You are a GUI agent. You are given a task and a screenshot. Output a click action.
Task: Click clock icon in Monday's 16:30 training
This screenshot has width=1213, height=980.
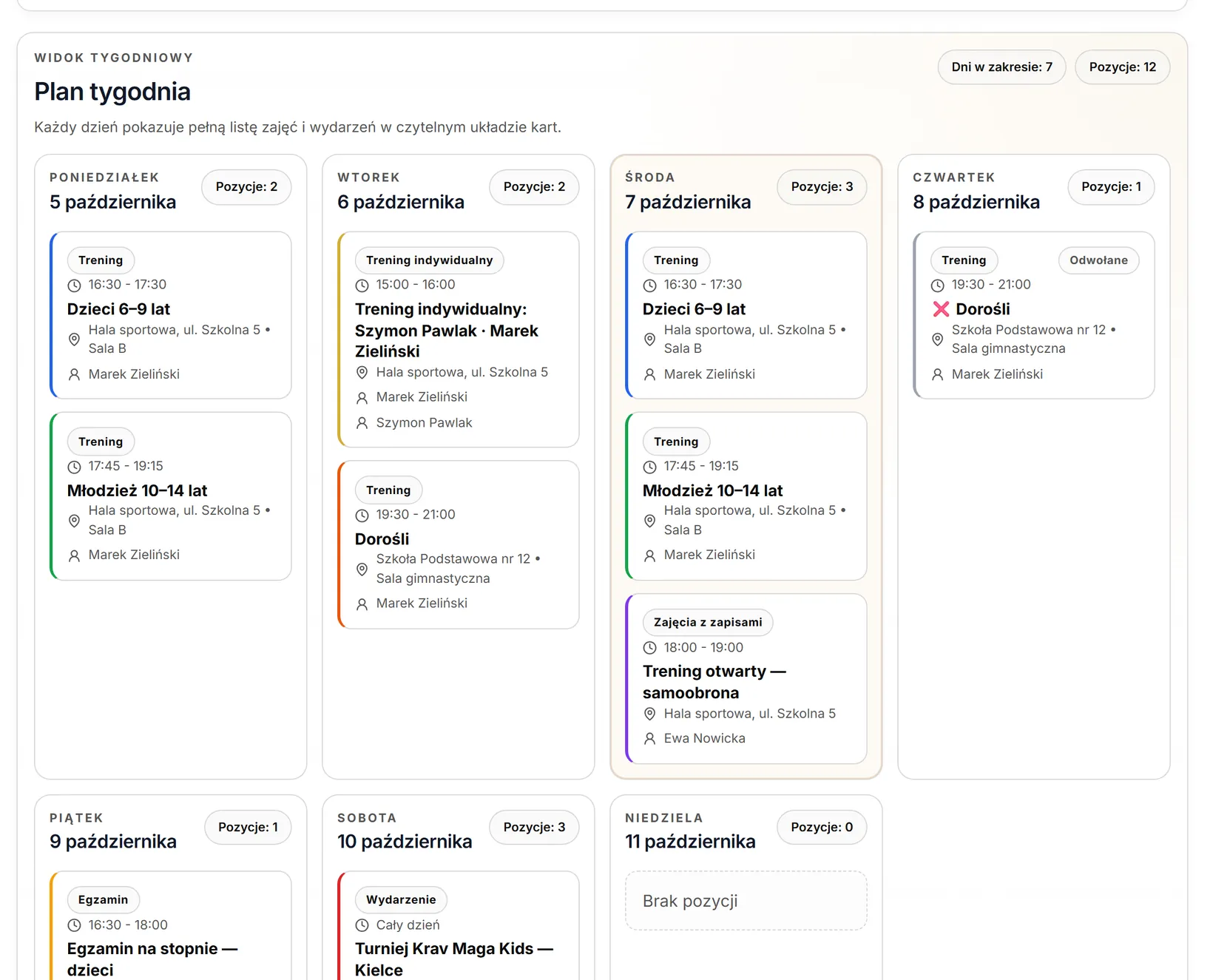tap(74, 285)
